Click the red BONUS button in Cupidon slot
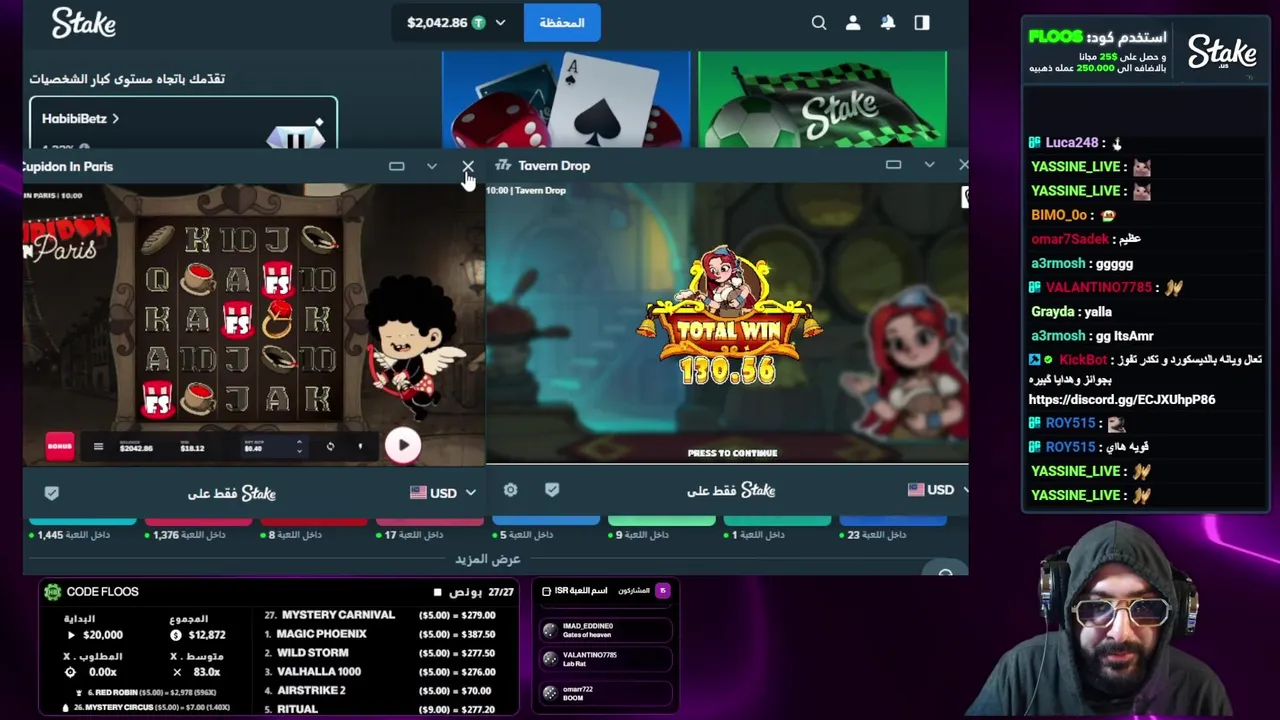This screenshot has height=720, width=1280. 60,446
